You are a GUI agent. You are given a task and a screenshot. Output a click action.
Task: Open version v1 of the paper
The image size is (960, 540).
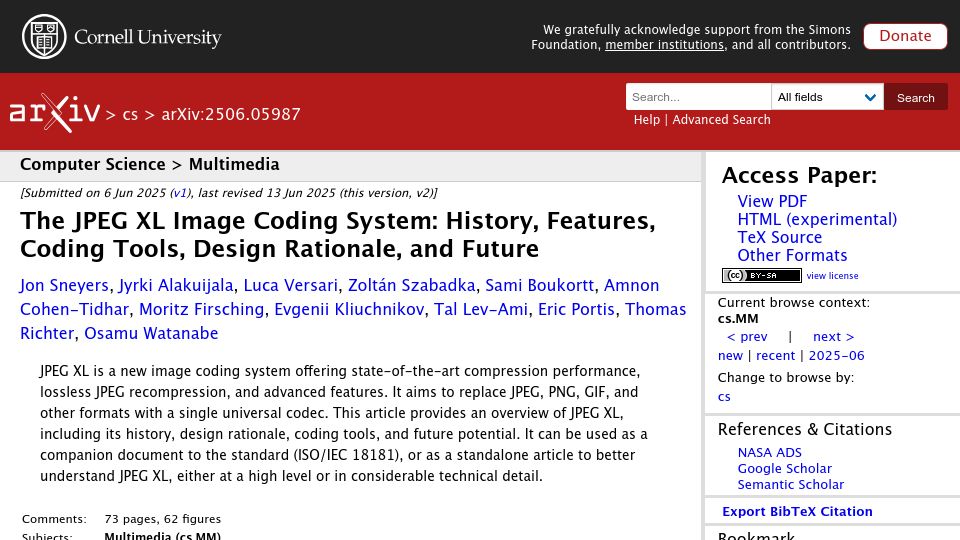[x=180, y=193]
